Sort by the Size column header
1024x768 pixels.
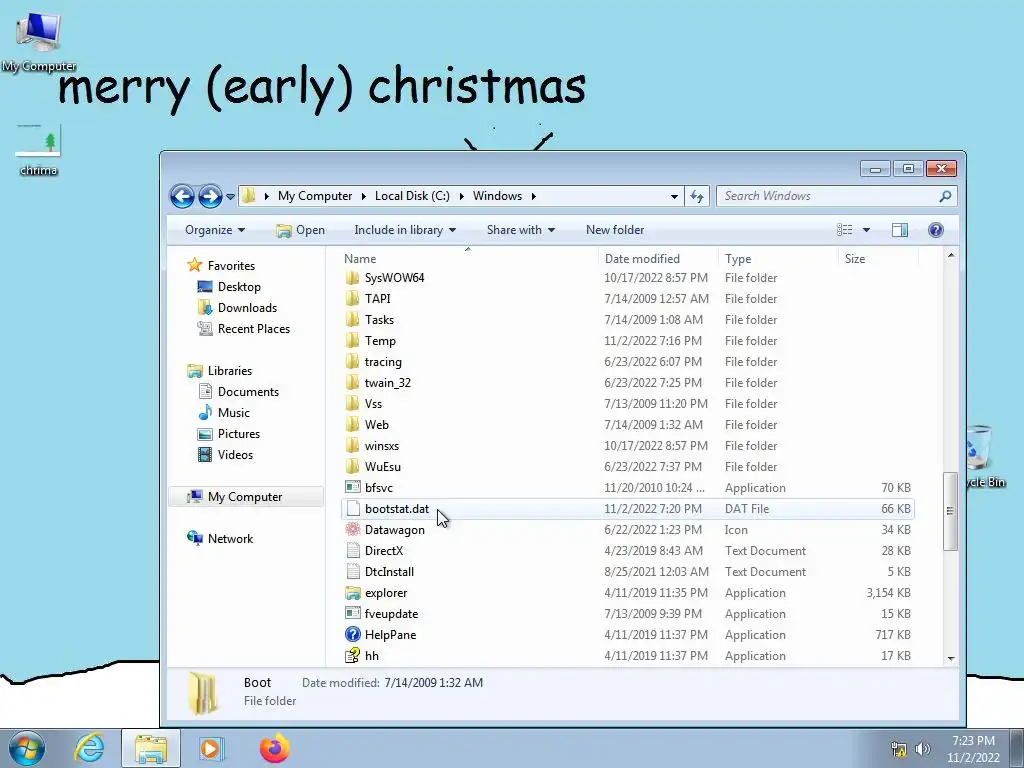(x=855, y=259)
